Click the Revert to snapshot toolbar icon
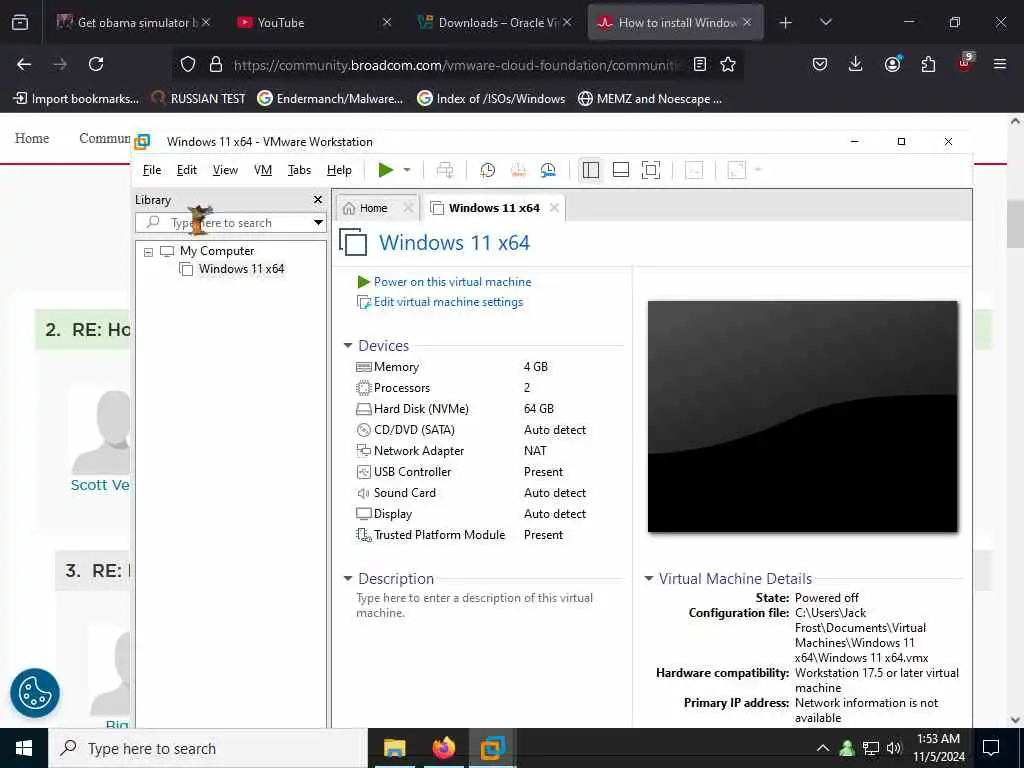 click(518, 170)
